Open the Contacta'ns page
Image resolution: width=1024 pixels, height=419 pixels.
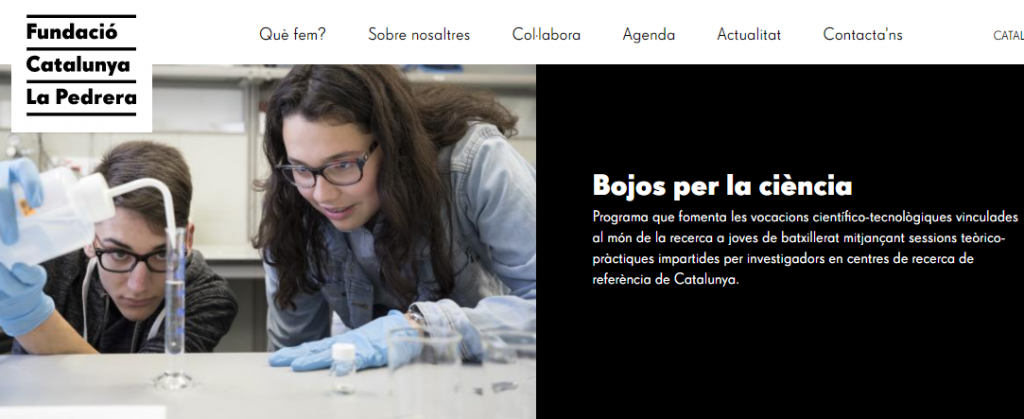[x=862, y=35]
